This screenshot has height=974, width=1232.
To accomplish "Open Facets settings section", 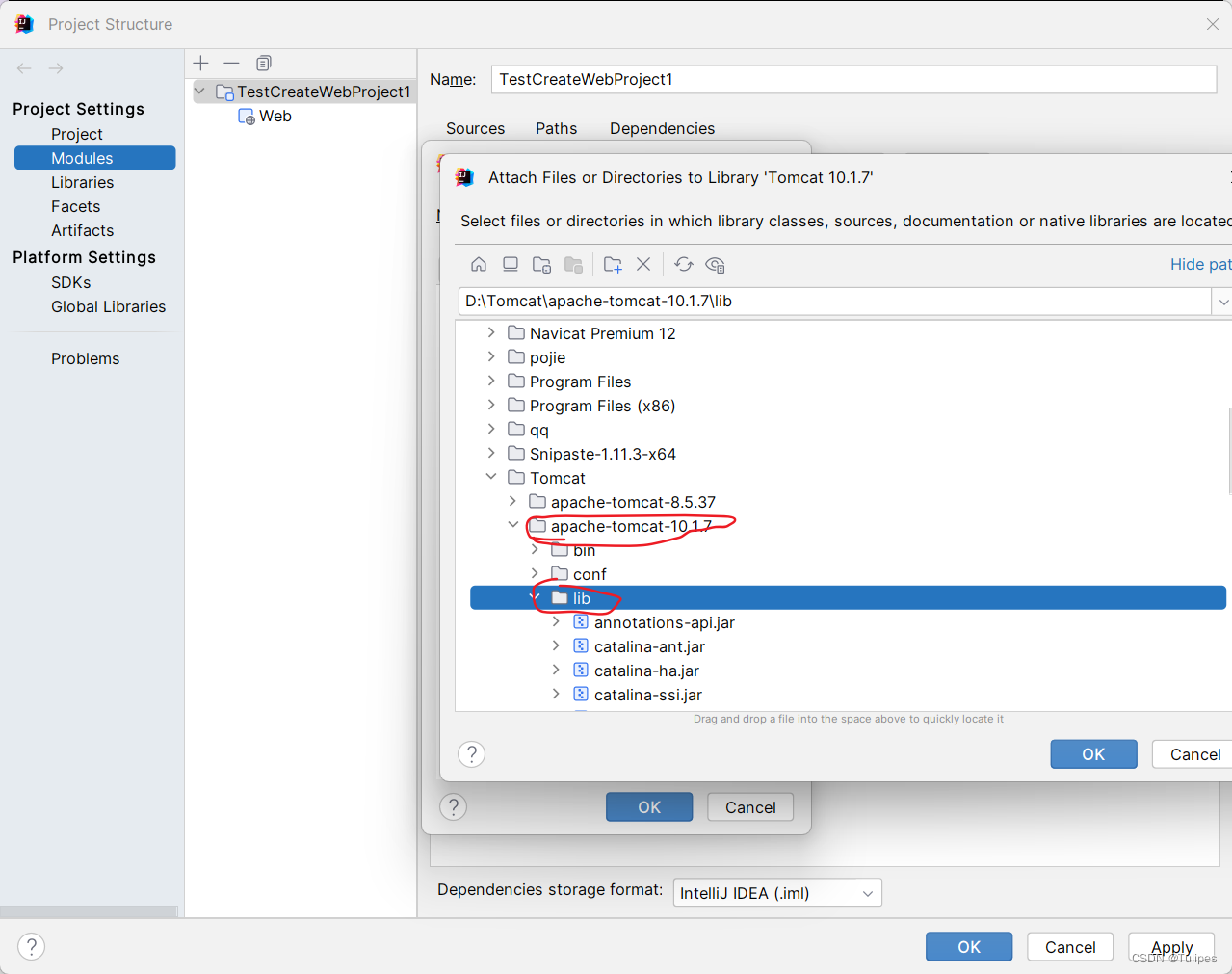I will click(75, 206).
